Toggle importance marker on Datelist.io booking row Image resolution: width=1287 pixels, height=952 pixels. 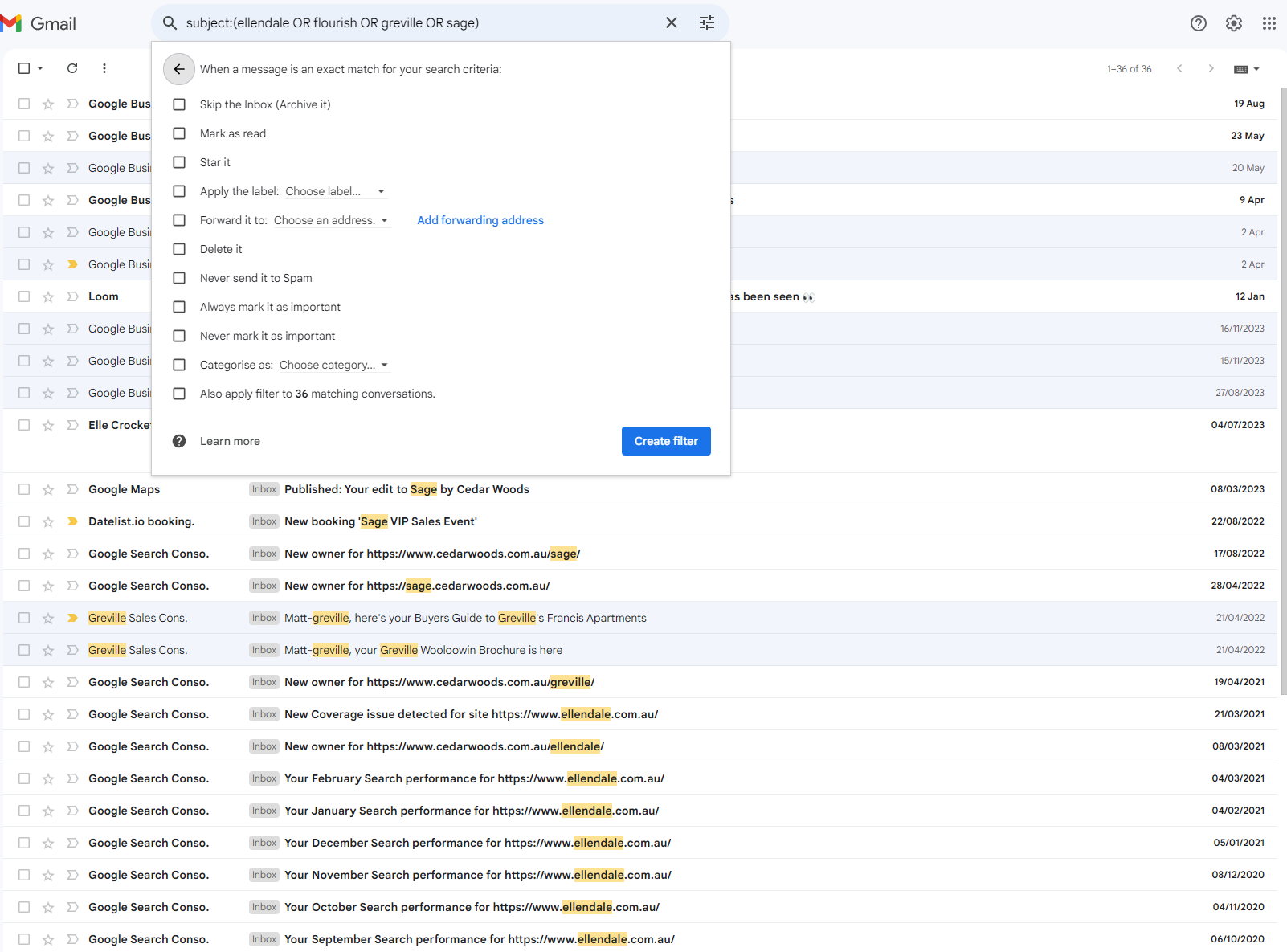pyautogui.click(x=72, y=521)
